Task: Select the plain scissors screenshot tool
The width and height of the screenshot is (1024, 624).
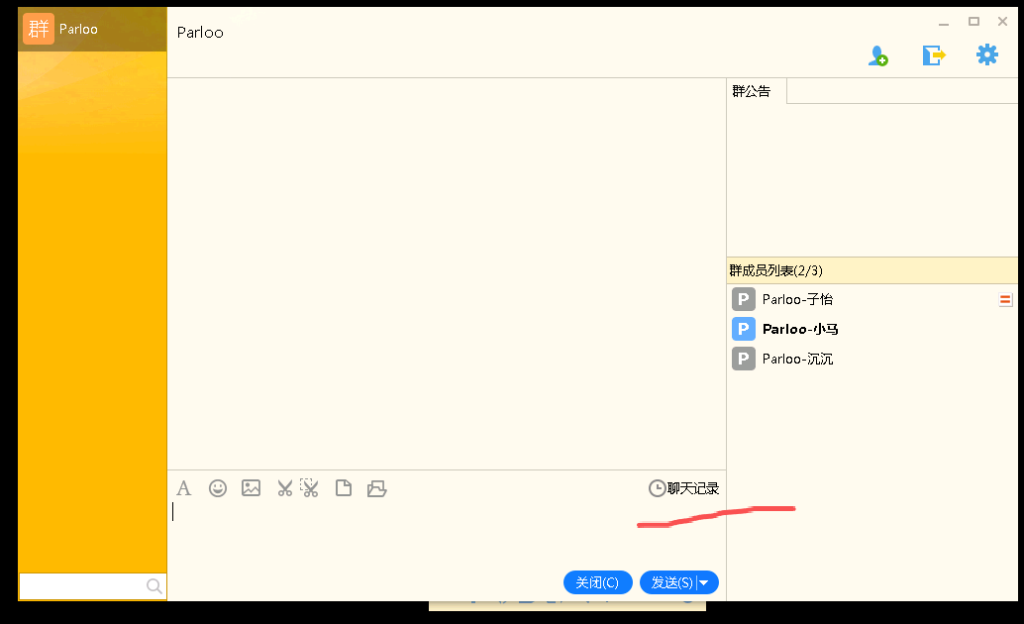Action: [285, 488]
